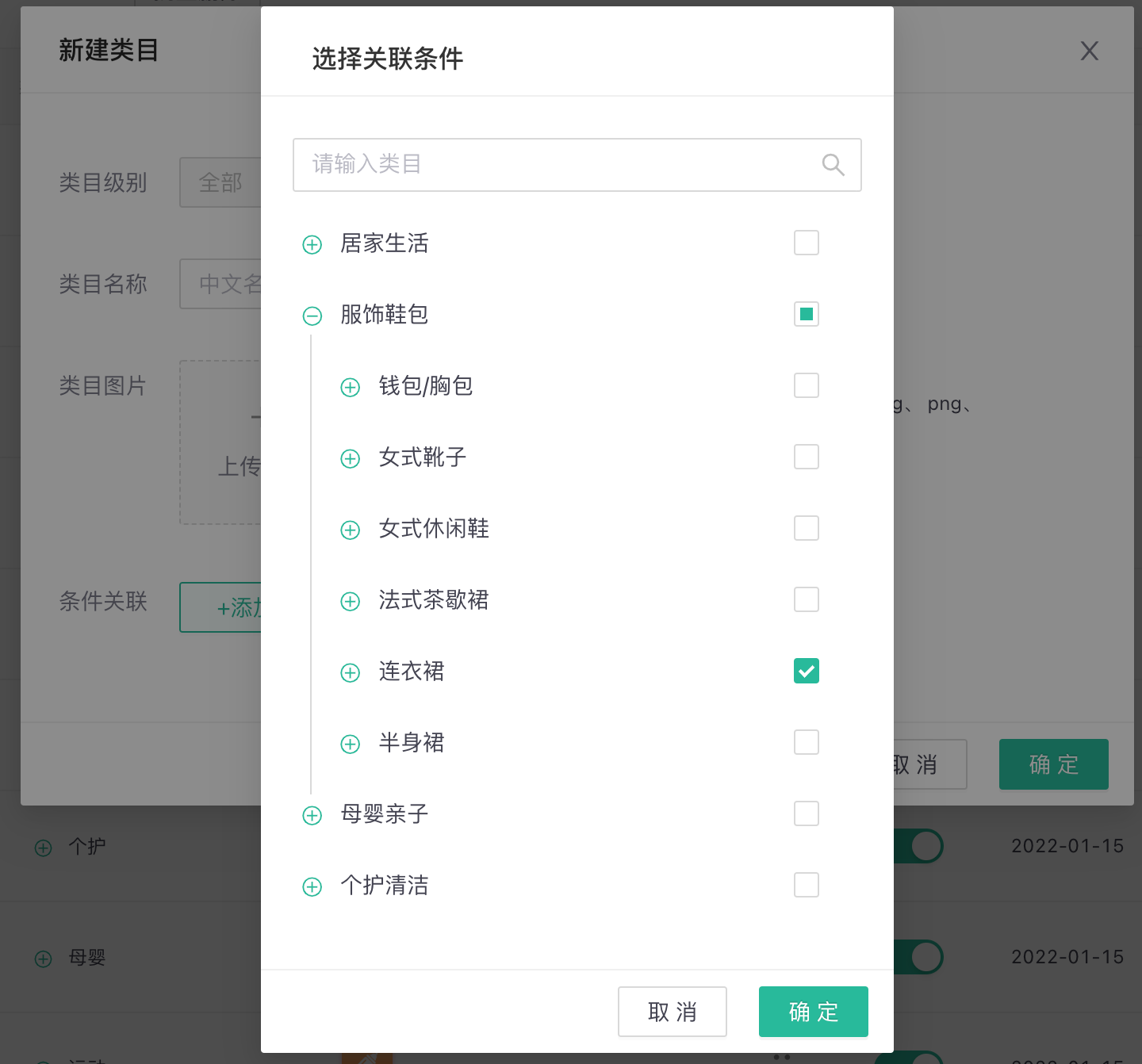Check the 钱包/胸包 checkbox
This screenshot has width=1142, height=1064.
coord(807,385)
